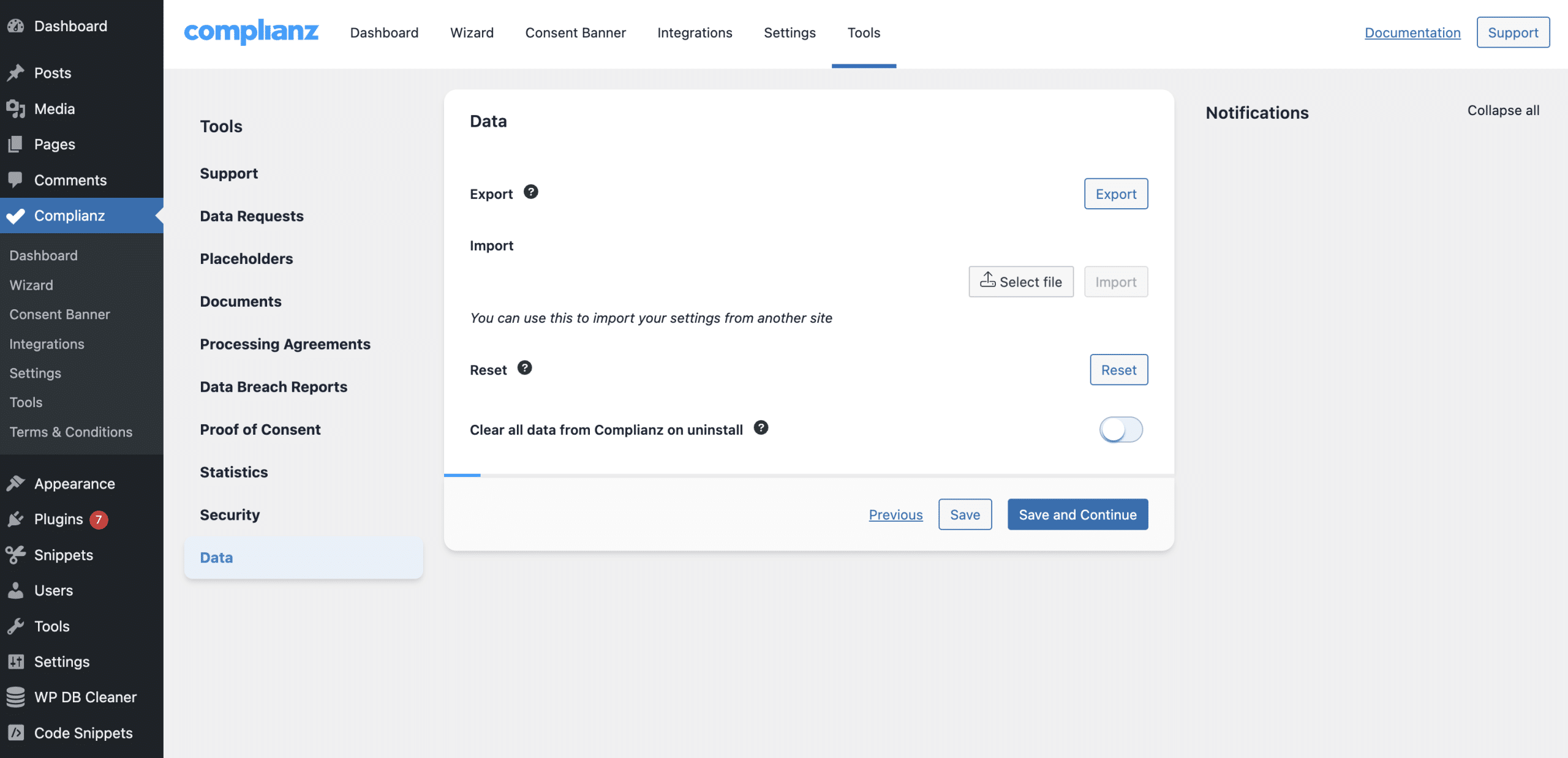Click the Complianz logo

[x=251, y=32]
